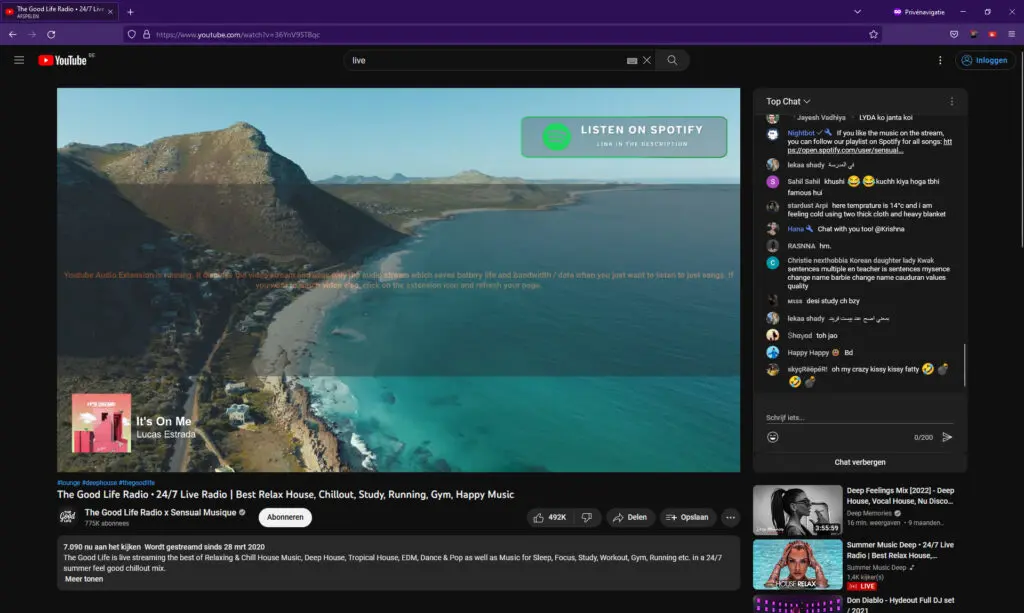The image size is (1024, 613).
Task: Expand description with Meer tonen
Action: tap(84, 579)
